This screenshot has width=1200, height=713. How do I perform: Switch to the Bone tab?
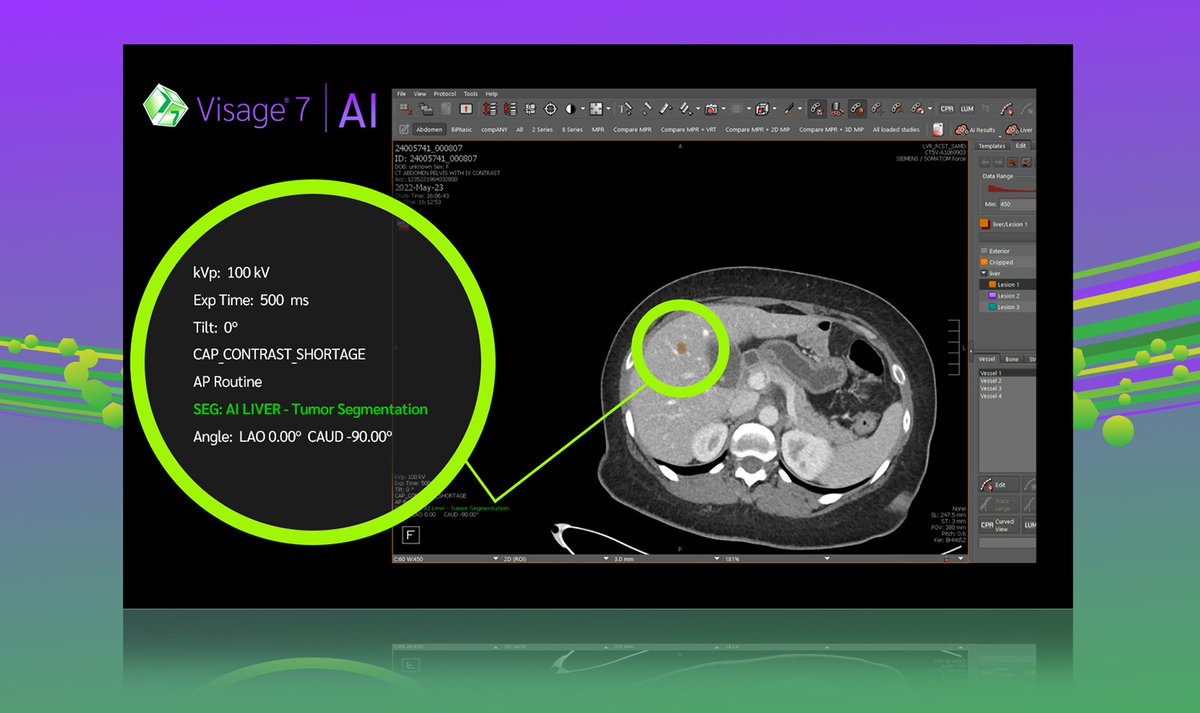click(1012, 359)
